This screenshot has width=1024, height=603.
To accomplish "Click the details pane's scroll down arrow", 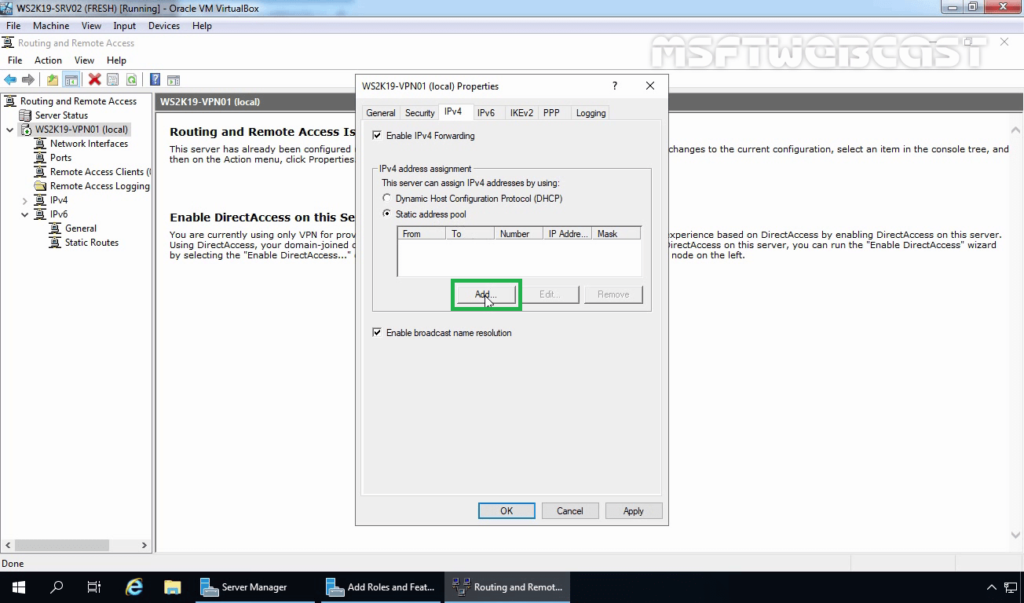I will [1016, 535].
